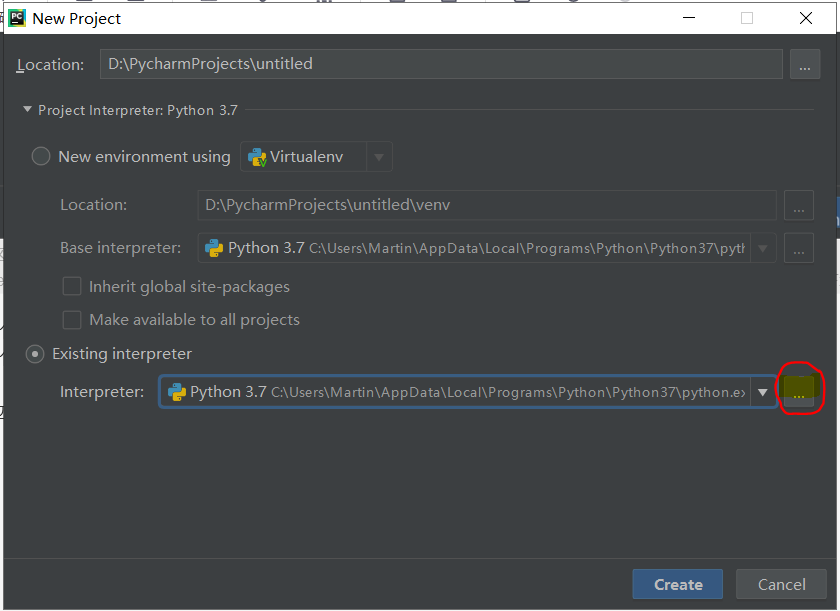Enable Inherit global site-packages checkbox

(x=72, y=286)
